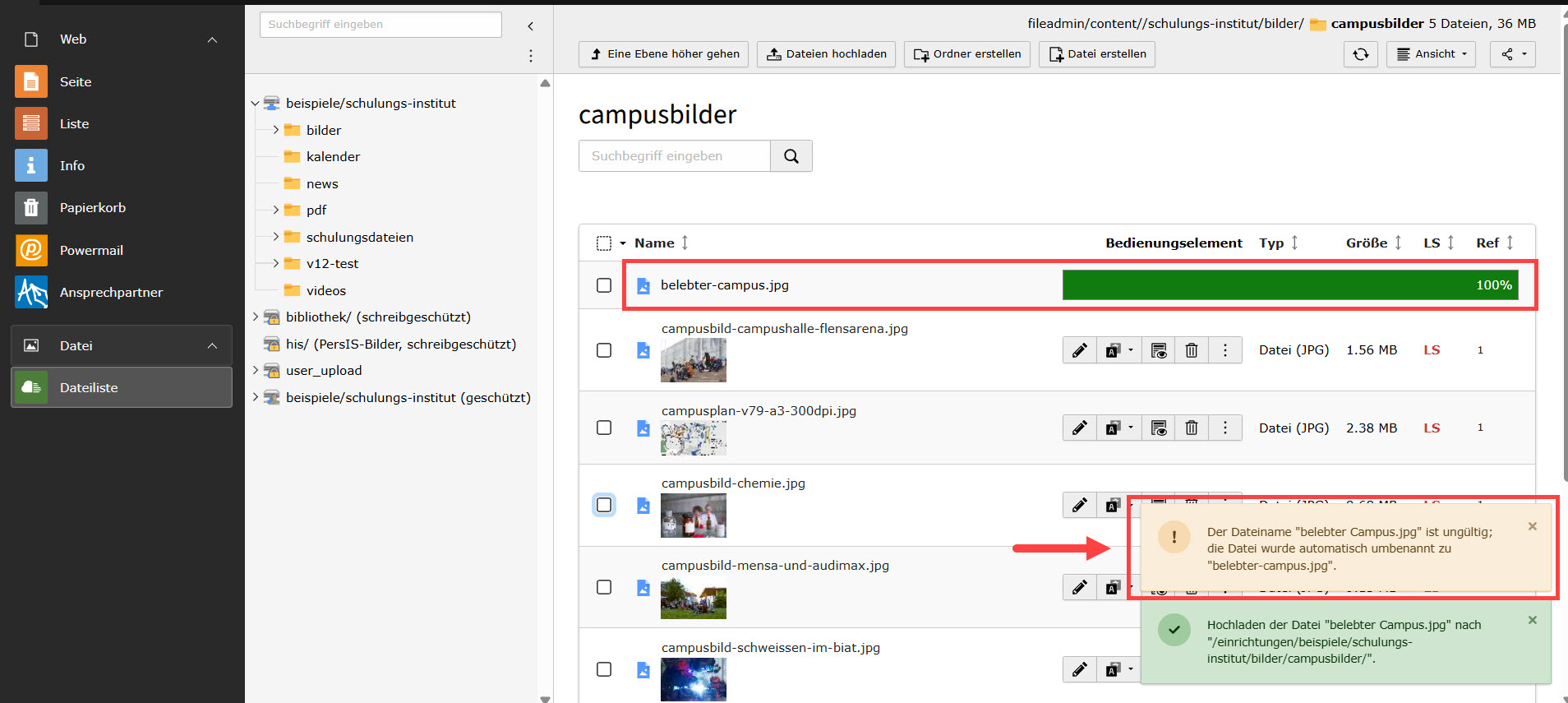1568x703 pixels.
Task: Collapse the beispiele/schulungs-institut tree node
Action: (x=255, y=104)
